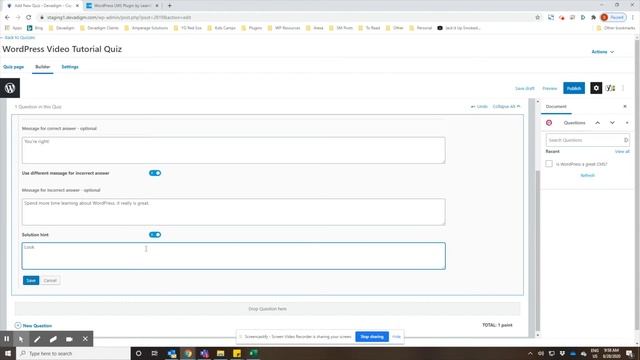Click the WordPress logo icon

tap(10, 88)
